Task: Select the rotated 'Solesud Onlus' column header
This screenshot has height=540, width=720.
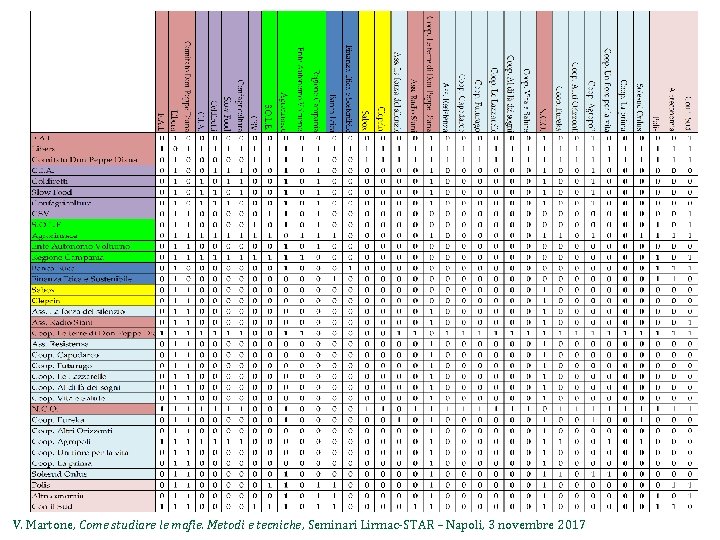Action: [x=639, y=108]
